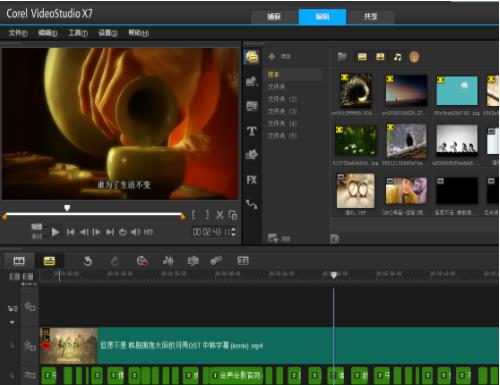500x385 pixels.
Task: Open the 编辑 (Edit) menu
Action: pyautogui.click(x=48, y=33)
